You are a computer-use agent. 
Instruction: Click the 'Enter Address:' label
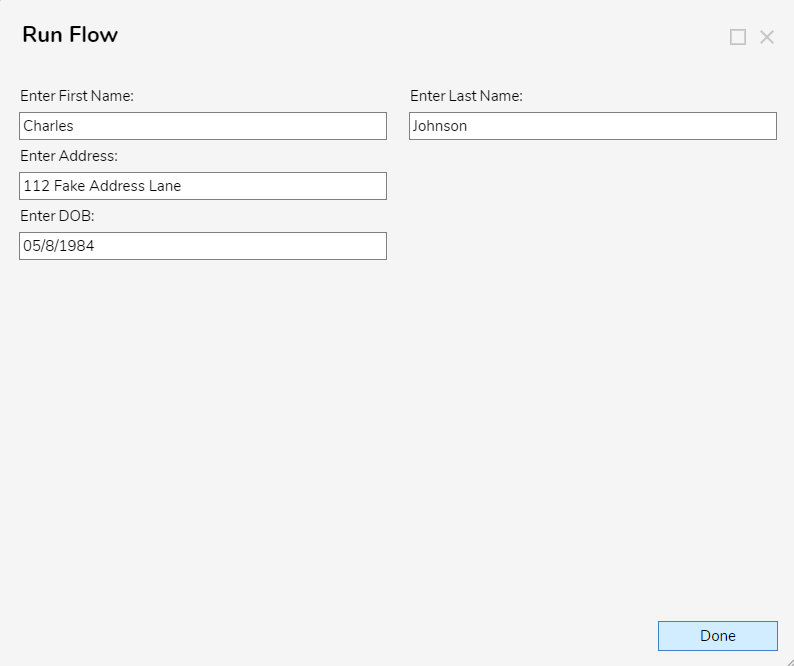[69, 156]
